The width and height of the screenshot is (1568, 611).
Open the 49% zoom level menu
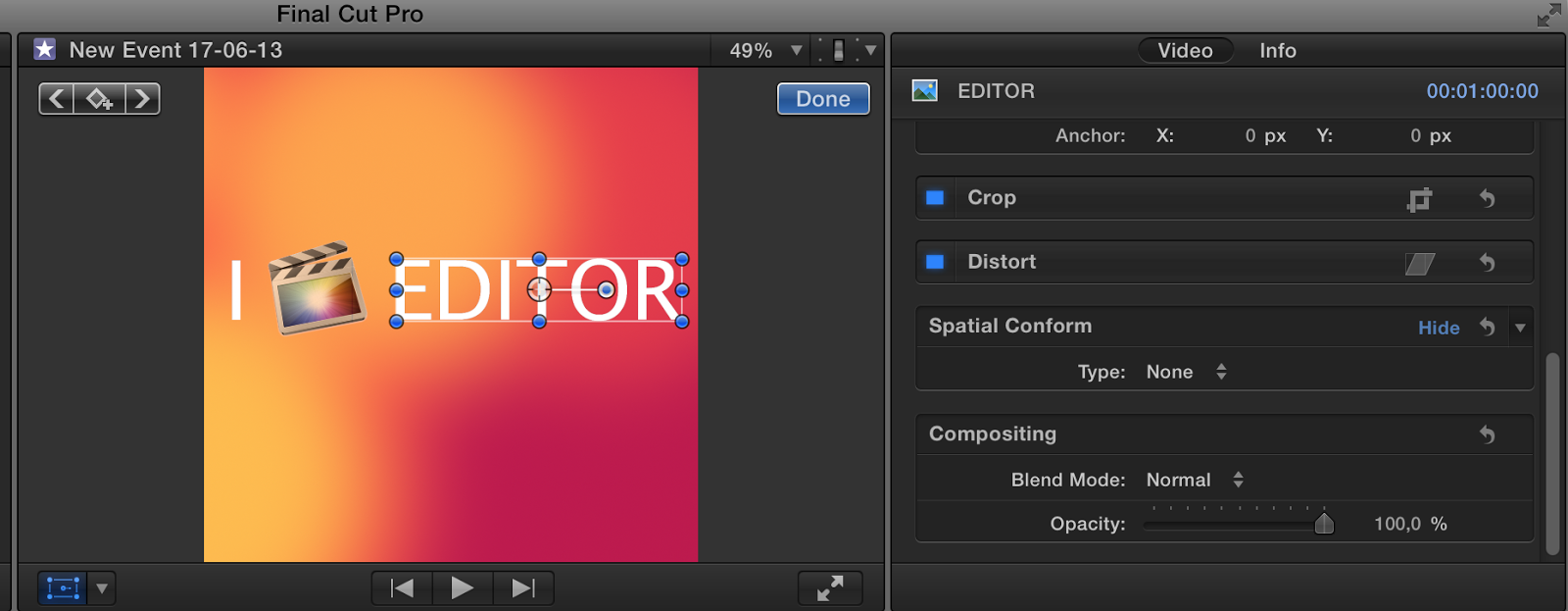click(764, 50)
